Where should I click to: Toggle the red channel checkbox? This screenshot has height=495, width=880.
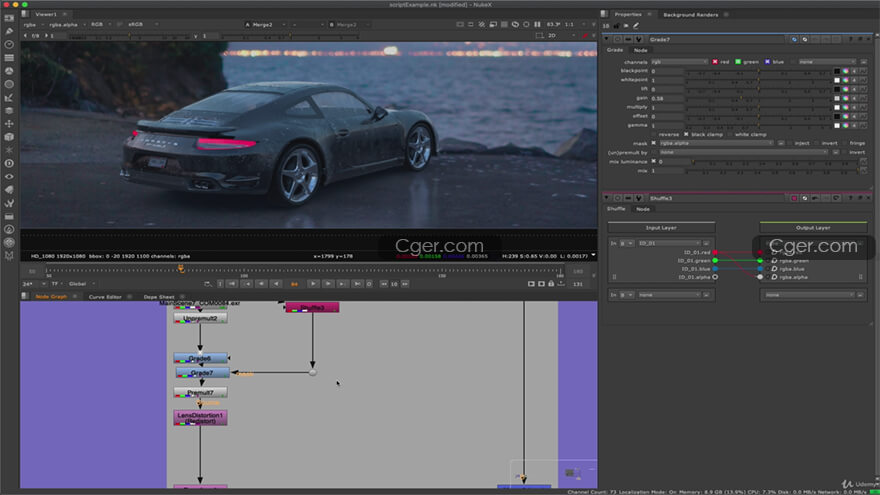coord(715,62)
